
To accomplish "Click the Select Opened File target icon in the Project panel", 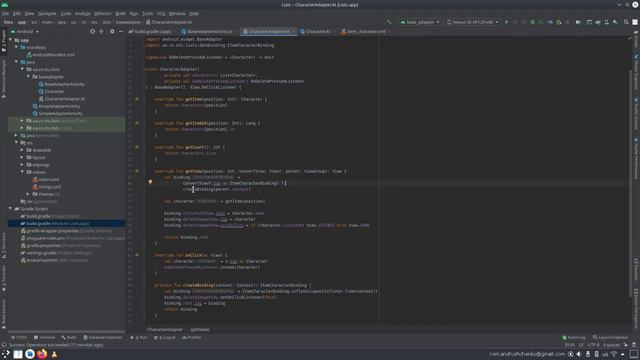I will [93, 31].
